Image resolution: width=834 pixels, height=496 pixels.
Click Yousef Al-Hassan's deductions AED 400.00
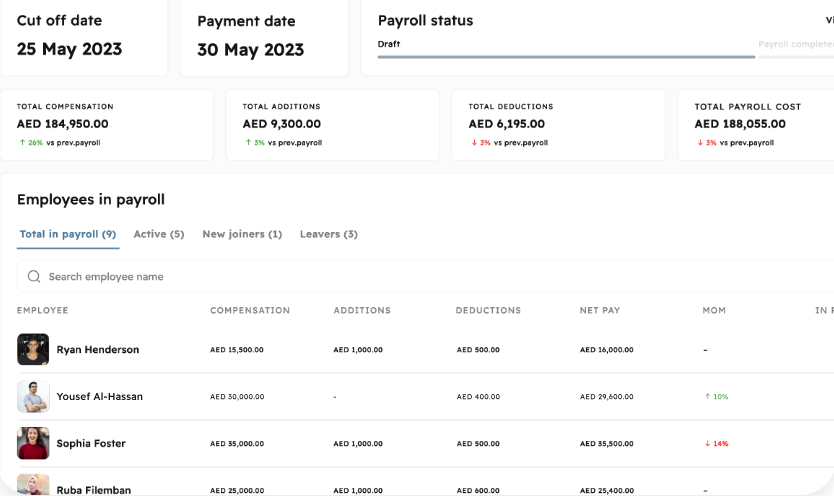pyautogui.click(x=478, y=397)
